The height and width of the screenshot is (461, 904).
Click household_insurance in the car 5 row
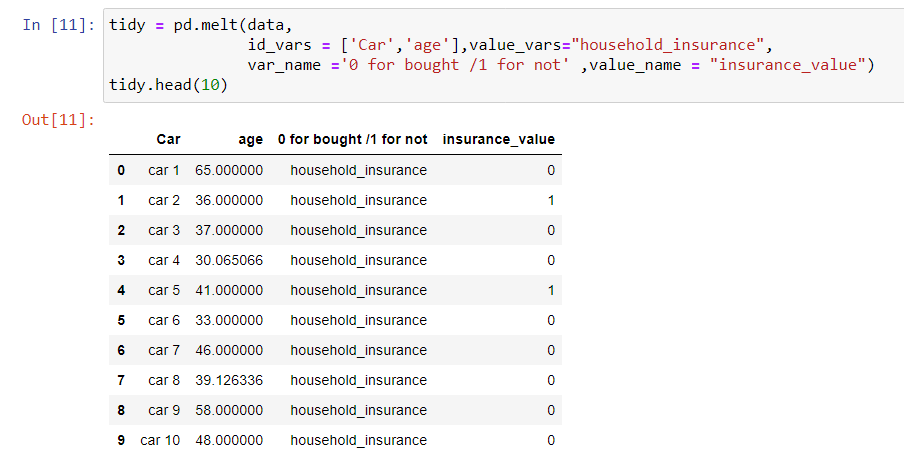click(359, 290)
